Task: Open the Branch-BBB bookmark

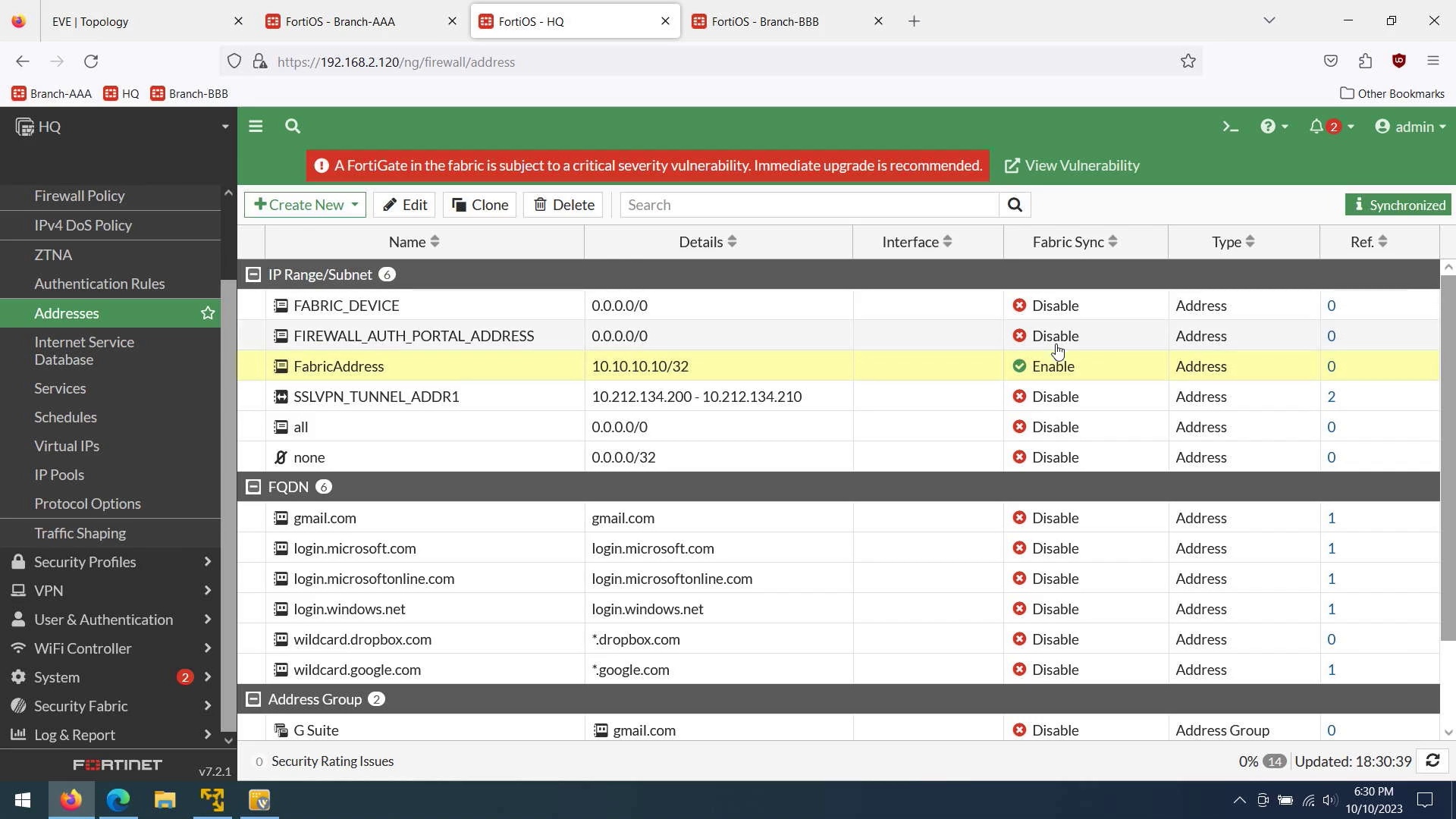Action: coord(190,93)
